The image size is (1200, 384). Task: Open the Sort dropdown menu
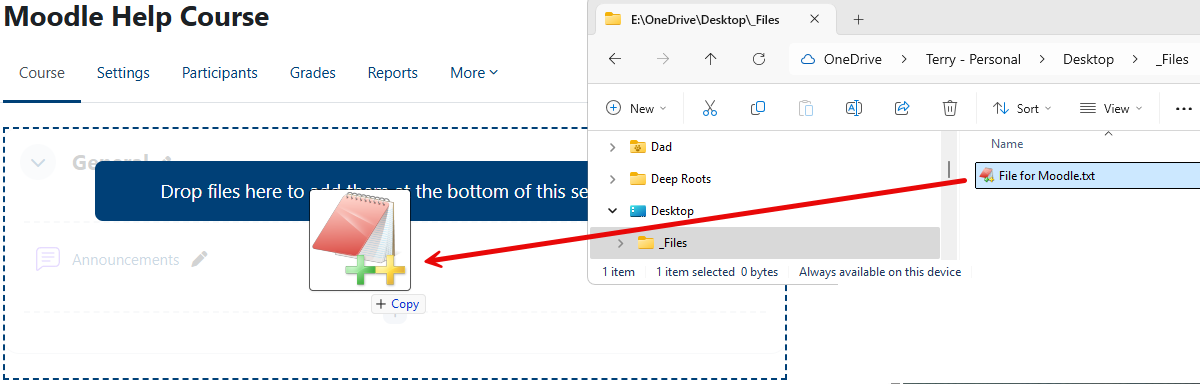click(x=1022, y=108)
